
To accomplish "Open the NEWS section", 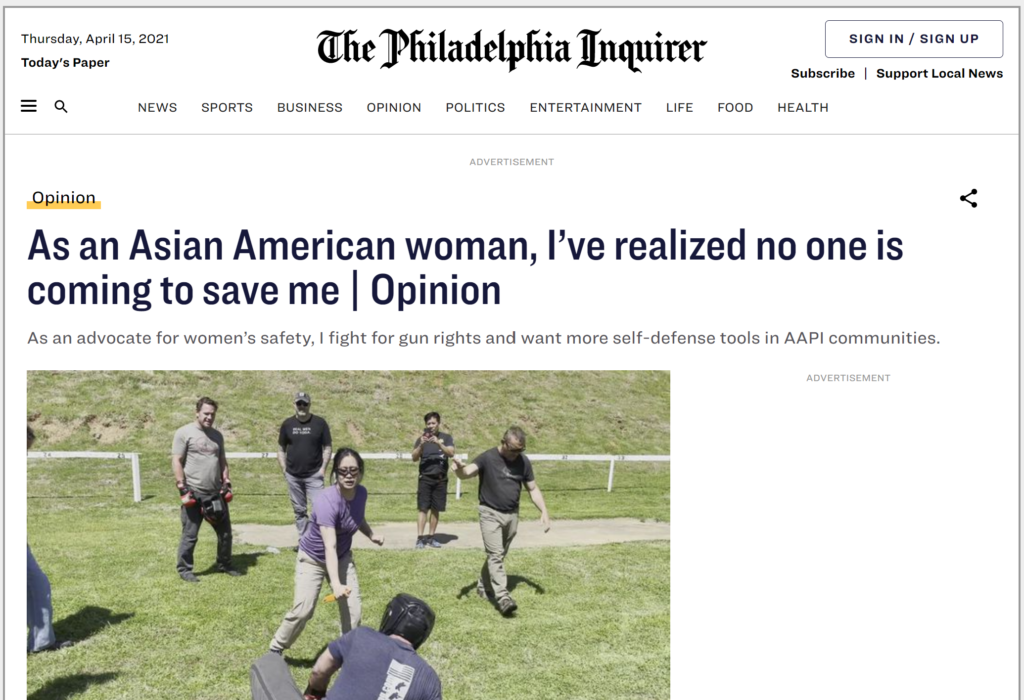I will click(157, 107).
